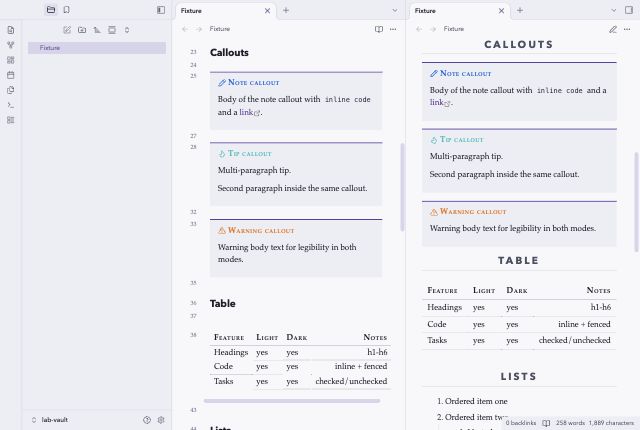Navigate forward in the reading pane
The image size is (640, 430).
(x=433, y=29)
